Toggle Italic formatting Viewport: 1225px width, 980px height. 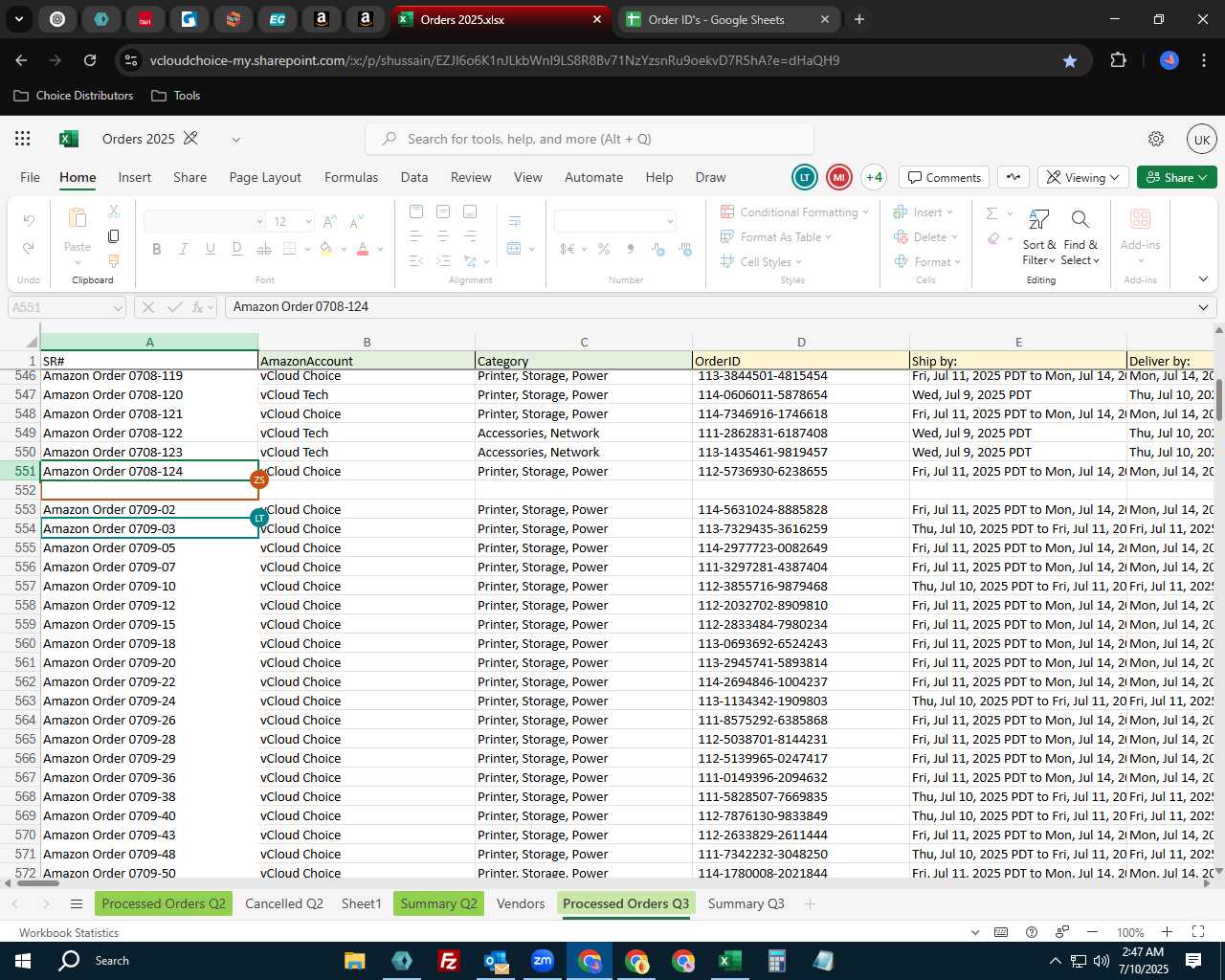(183, 249)
